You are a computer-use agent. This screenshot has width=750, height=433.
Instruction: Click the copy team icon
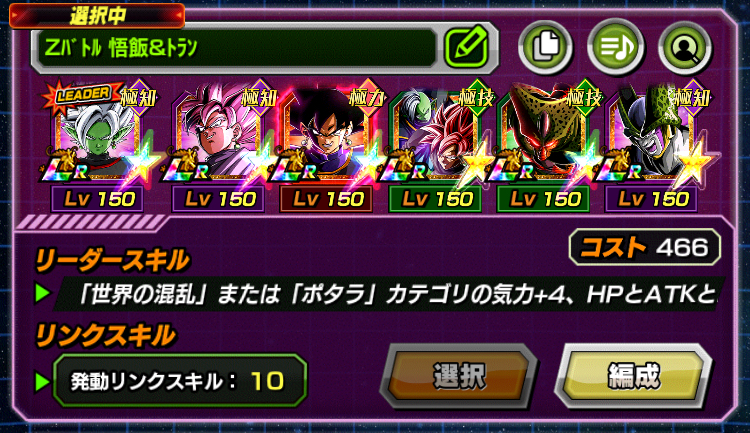(x=545, y=47)
